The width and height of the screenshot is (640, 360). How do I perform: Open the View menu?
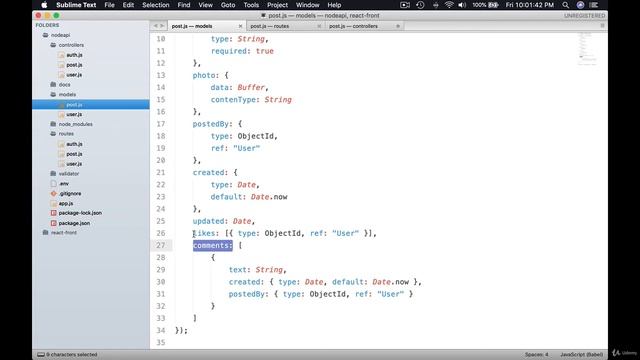205,5
